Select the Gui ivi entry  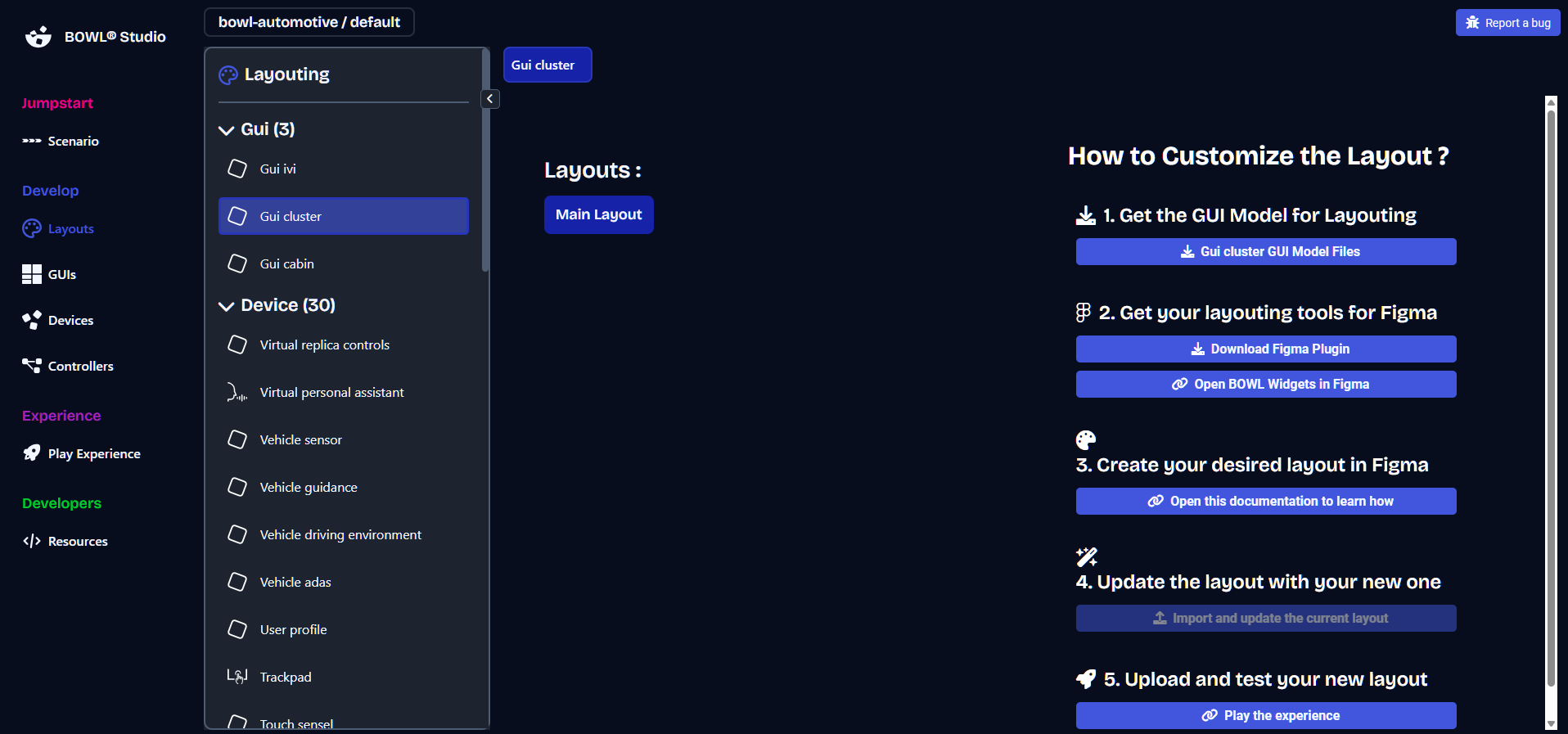tap(344, 169)
